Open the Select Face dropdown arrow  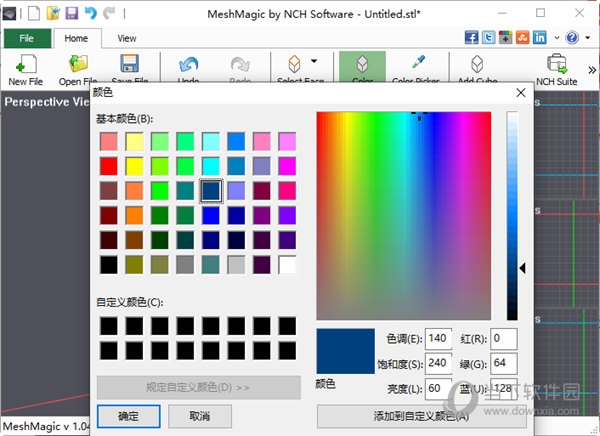[x=314, y=61]
